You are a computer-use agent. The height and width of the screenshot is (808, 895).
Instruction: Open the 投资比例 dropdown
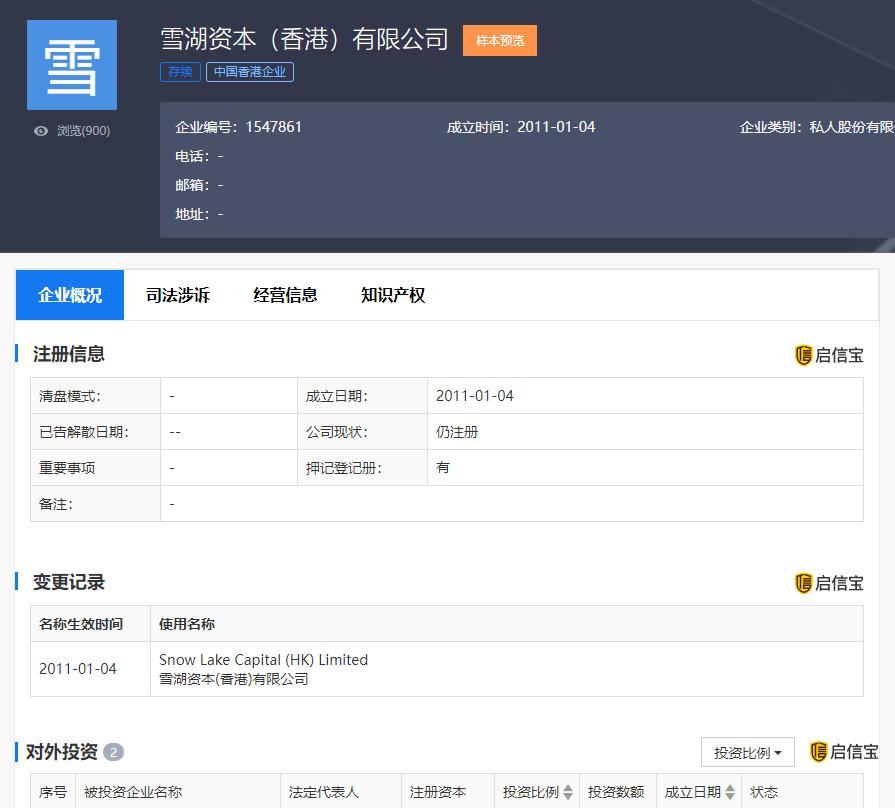point(748,753)
